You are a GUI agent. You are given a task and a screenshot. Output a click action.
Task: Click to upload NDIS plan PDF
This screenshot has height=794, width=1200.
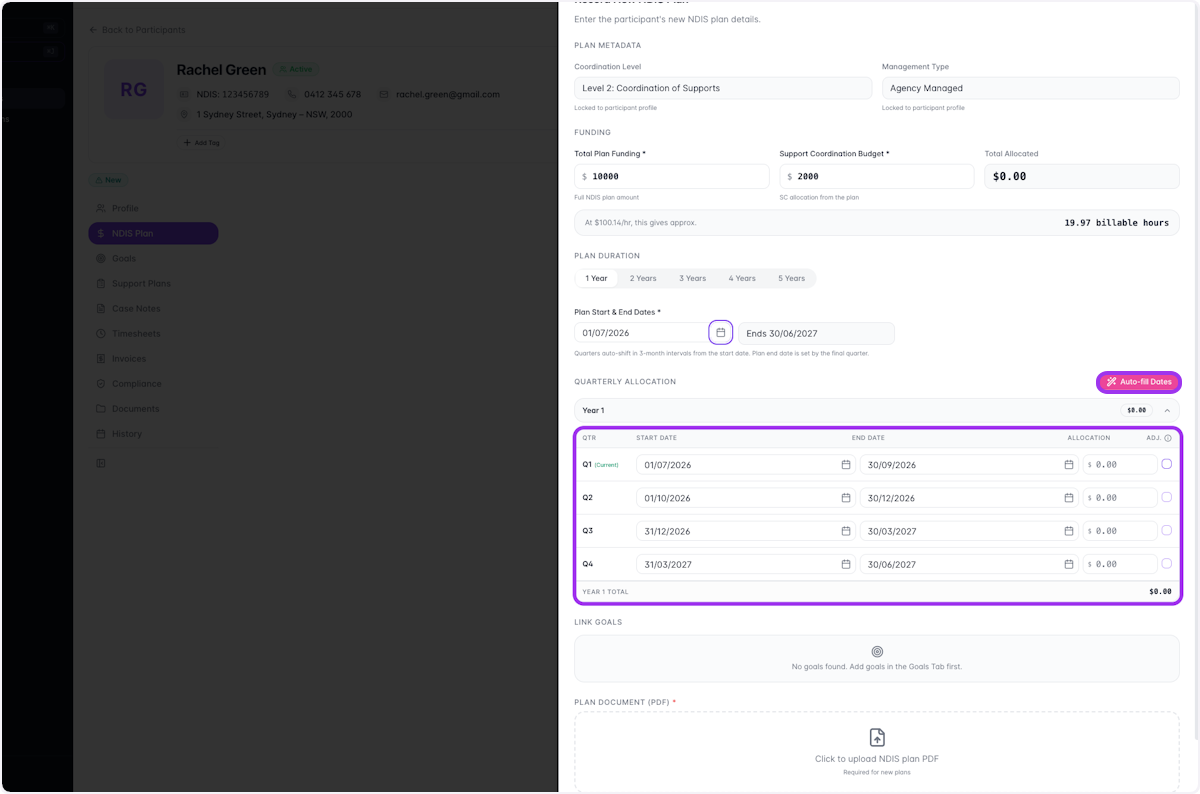pos(877,752)
